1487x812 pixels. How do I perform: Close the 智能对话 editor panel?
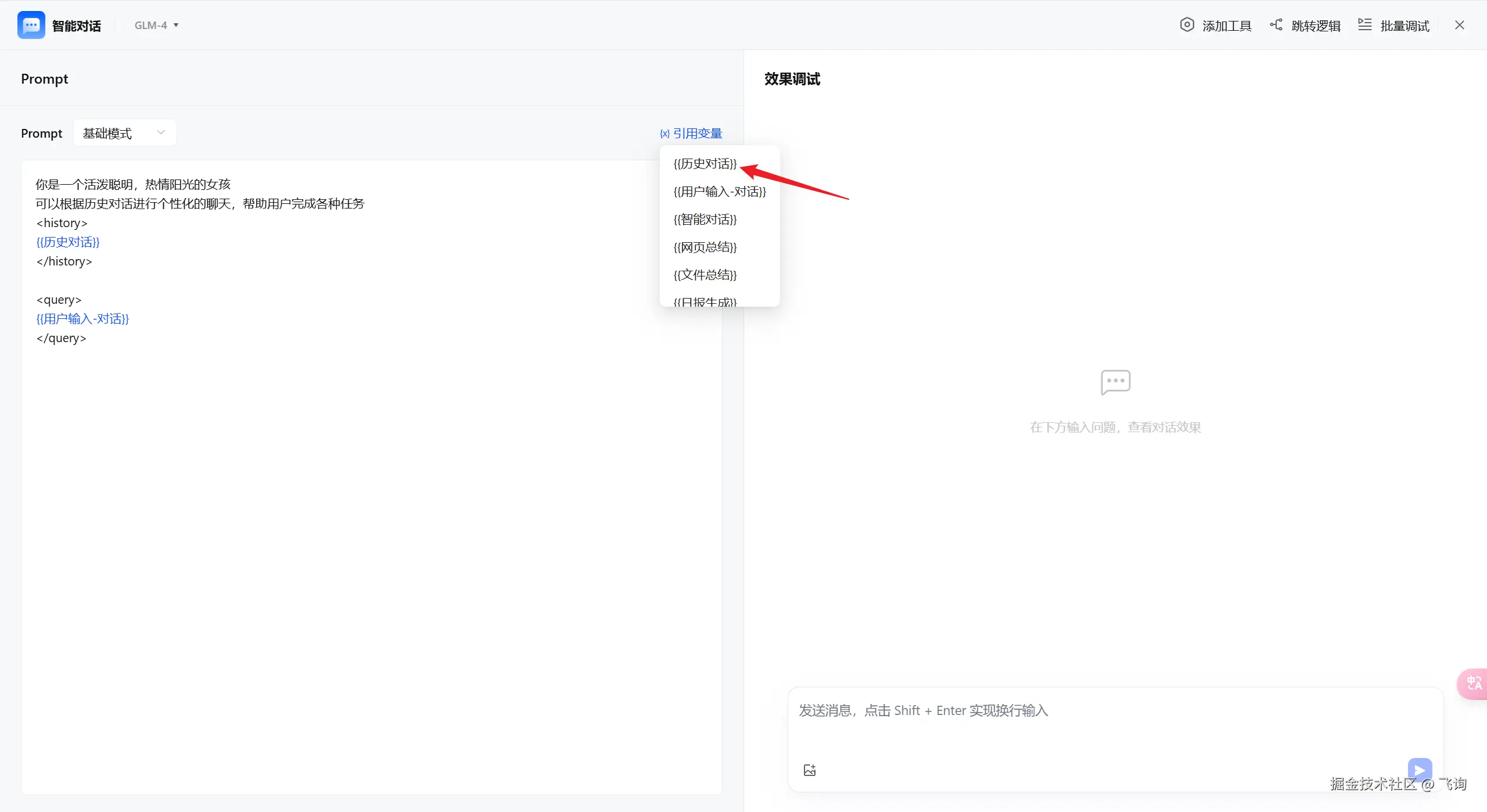coord(1460,25)
